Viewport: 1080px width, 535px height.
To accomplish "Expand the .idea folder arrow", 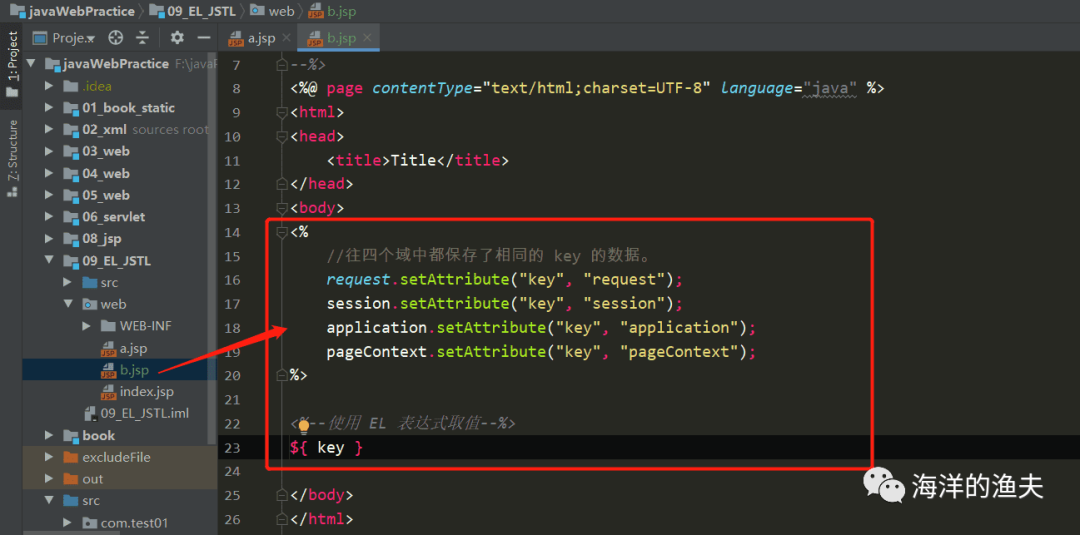I will 49,86.
